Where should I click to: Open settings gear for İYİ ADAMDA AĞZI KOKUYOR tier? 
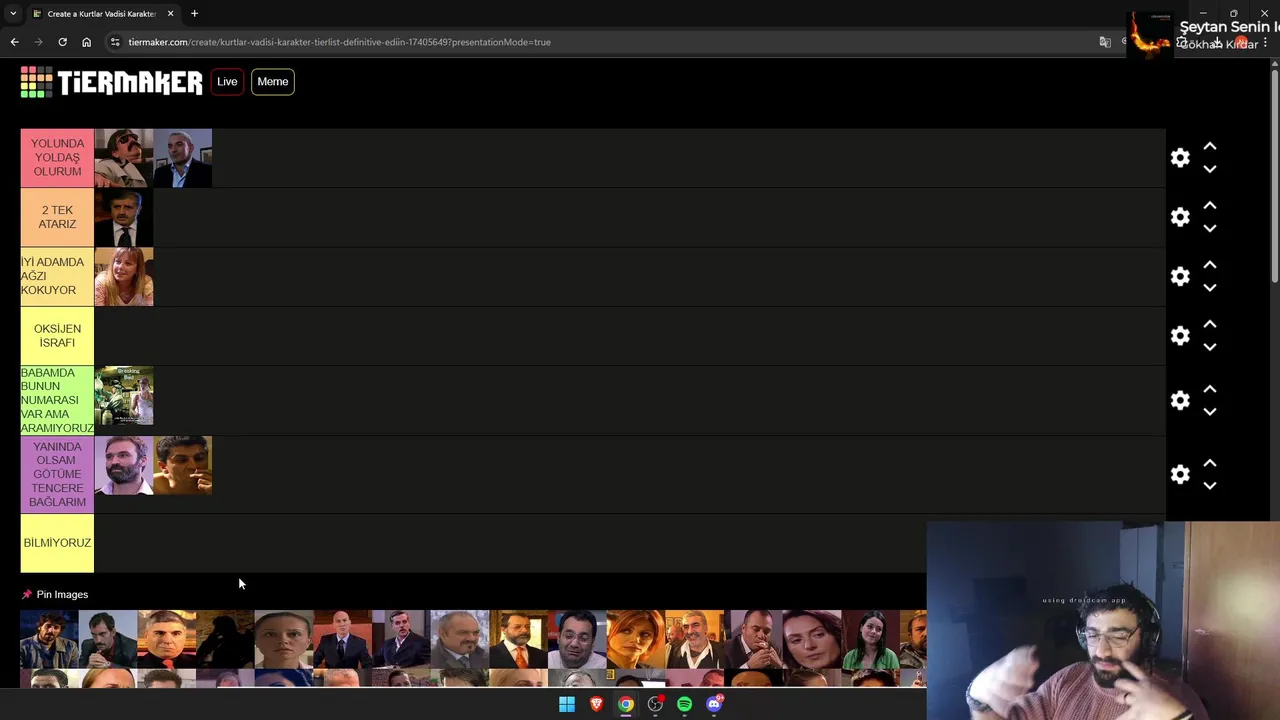click(x=1180, y=276)
